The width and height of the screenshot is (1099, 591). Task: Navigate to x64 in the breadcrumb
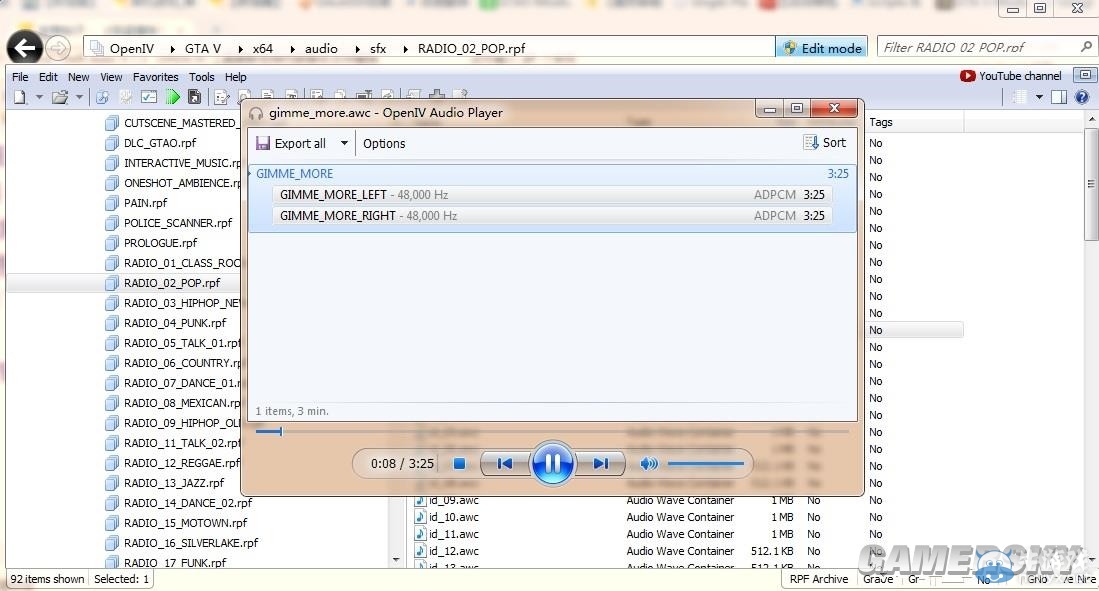click(x=263, y=48)
